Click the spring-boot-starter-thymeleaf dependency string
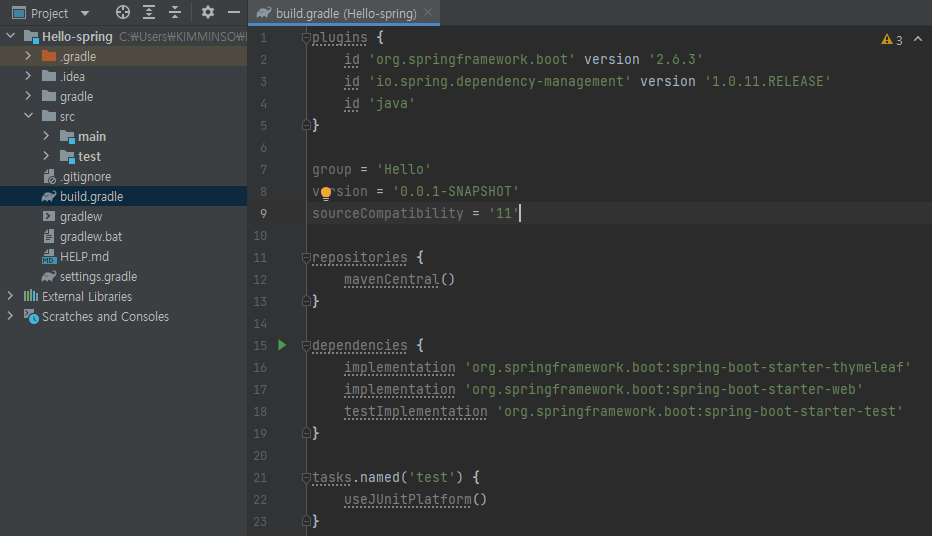This screenshot has width=932, height=536. tap(688, 367)
